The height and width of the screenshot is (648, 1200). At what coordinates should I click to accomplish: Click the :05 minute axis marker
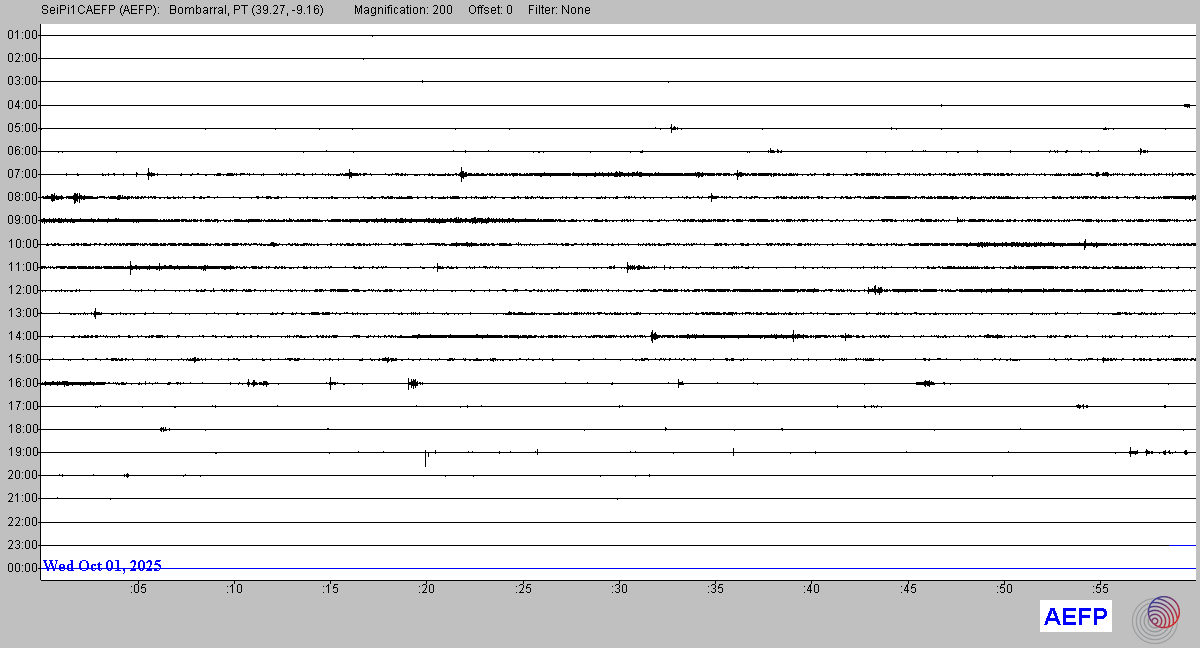(x=138, y=589)
